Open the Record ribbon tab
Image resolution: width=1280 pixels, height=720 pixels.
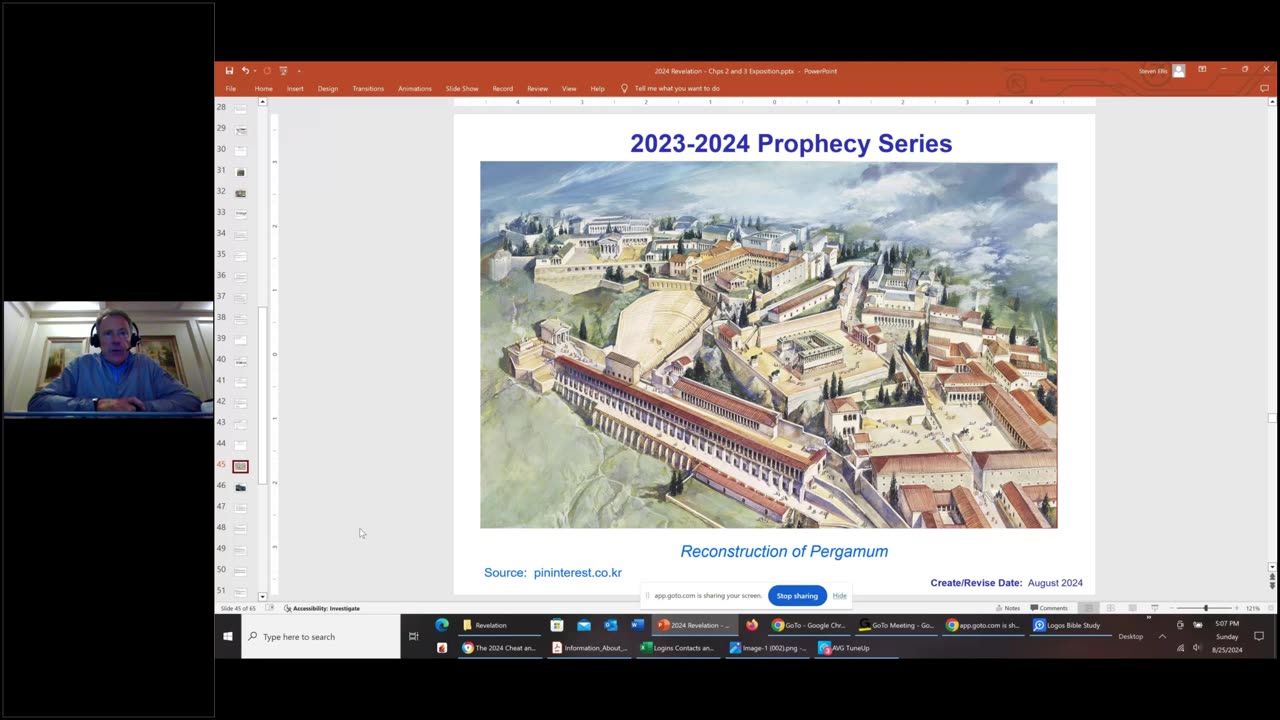[503, 88]
